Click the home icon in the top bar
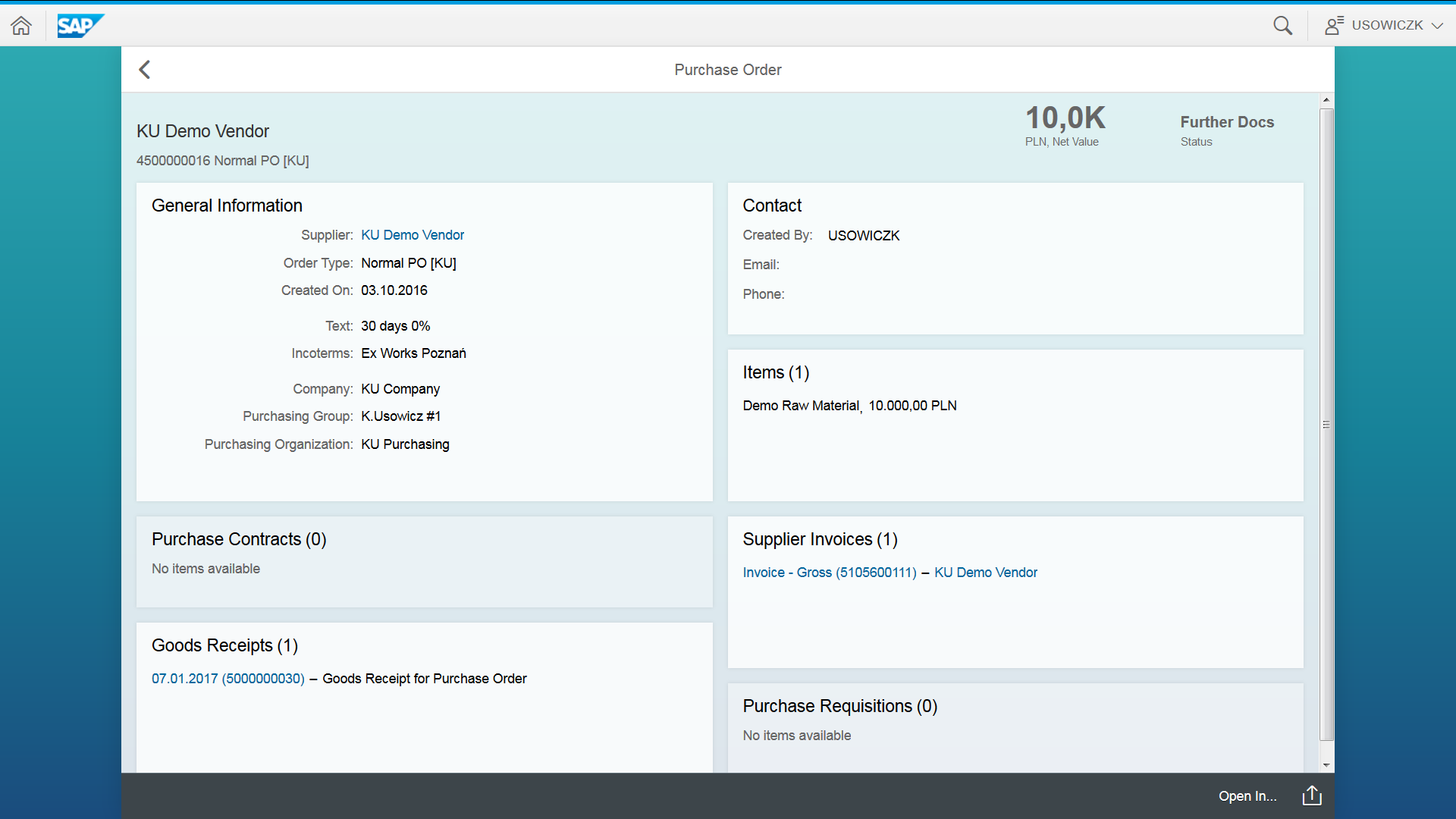Image resolution: width=1456 pixels, height=819 pixels. (21, 25)
